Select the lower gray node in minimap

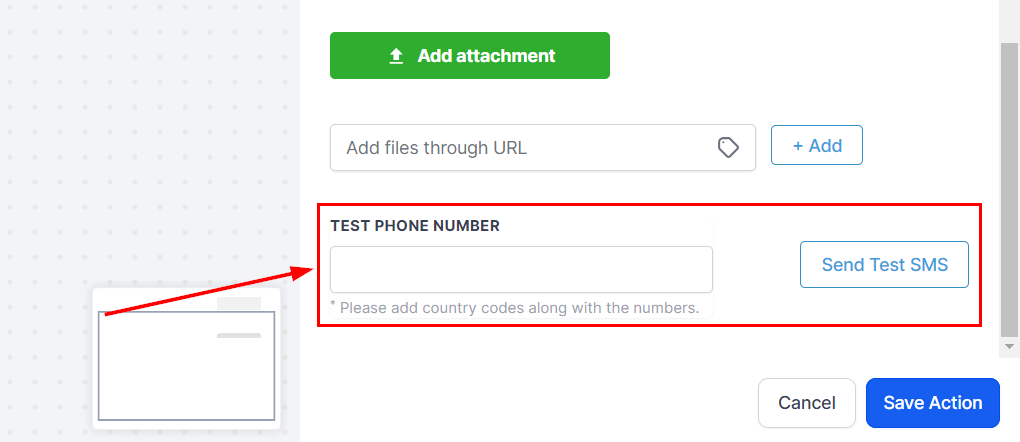(x=239, y=335)
